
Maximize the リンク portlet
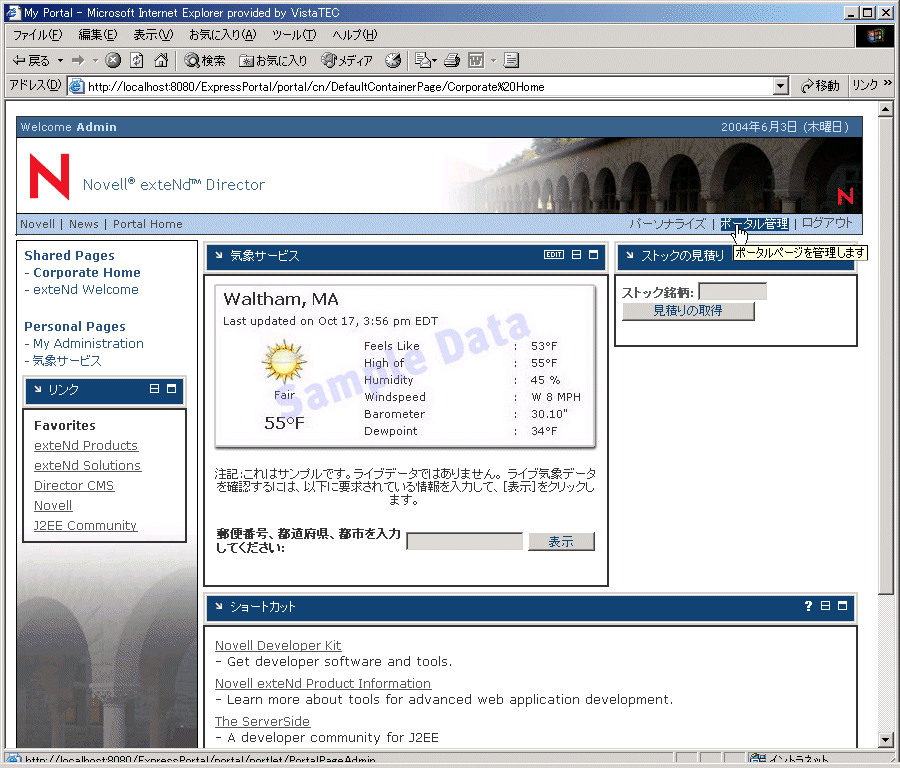tap(171, 389)
